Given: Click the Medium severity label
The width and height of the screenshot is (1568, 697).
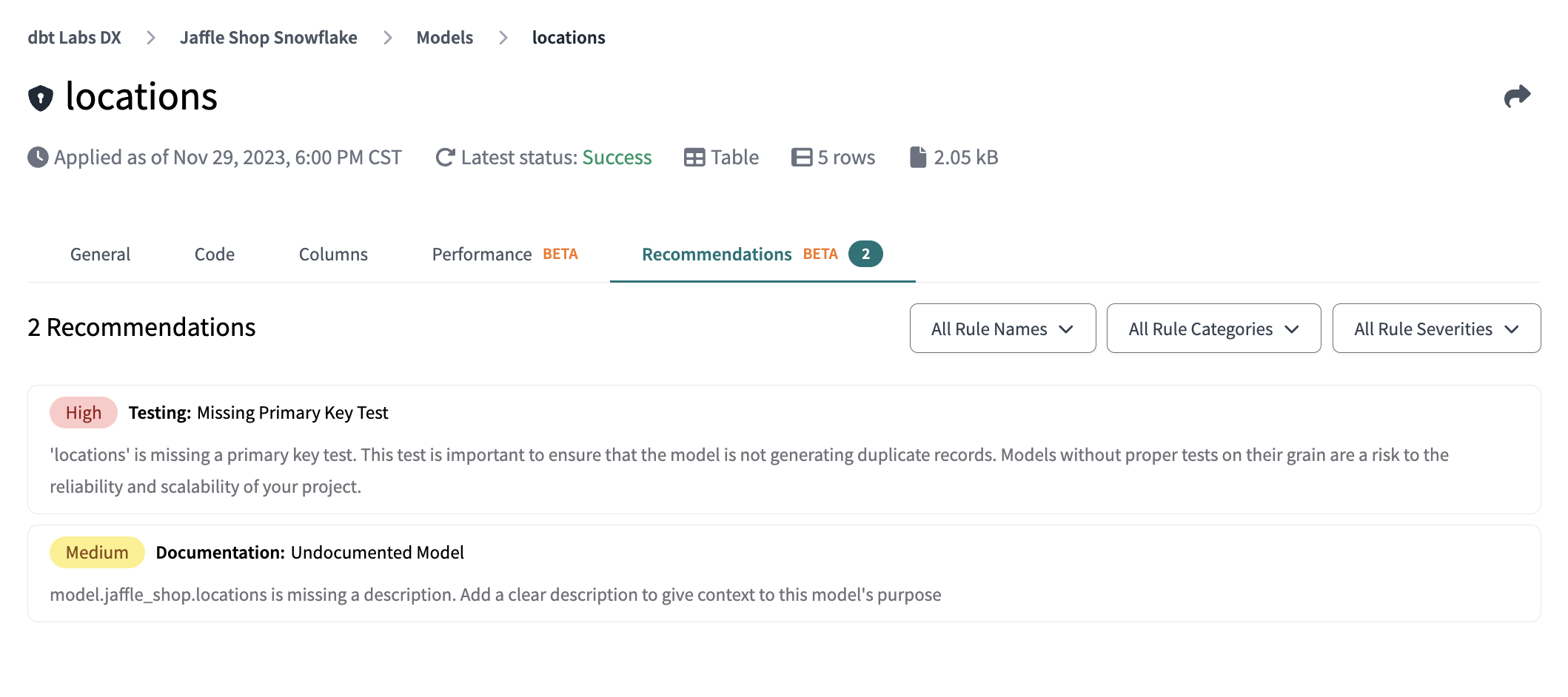Looking at the screenshot, I should coord(97,553).
